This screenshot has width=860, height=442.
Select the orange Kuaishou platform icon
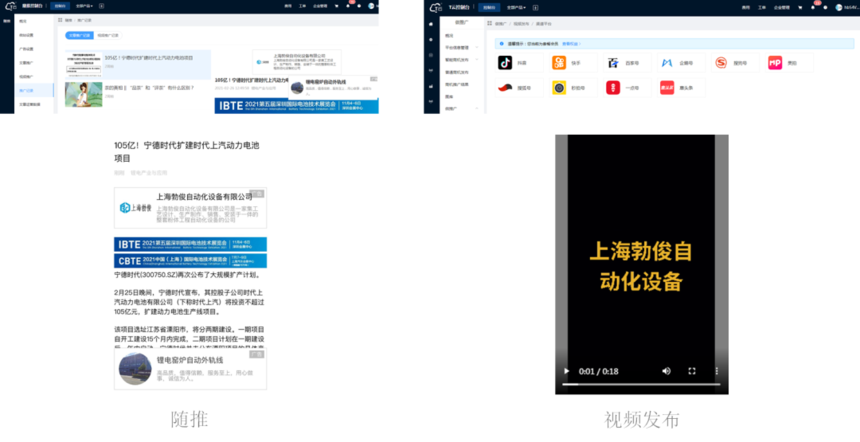(558, 63)
